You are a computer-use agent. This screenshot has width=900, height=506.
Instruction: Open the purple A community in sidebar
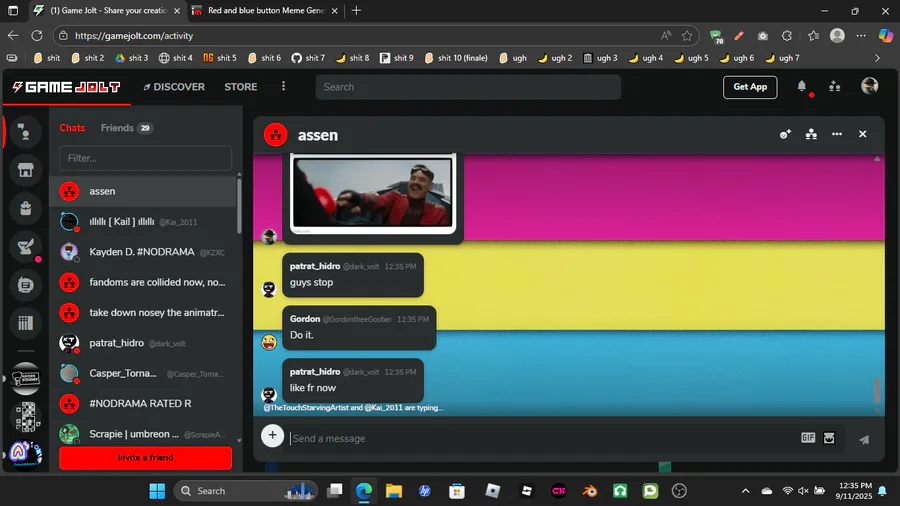click(x=25, y=454)
